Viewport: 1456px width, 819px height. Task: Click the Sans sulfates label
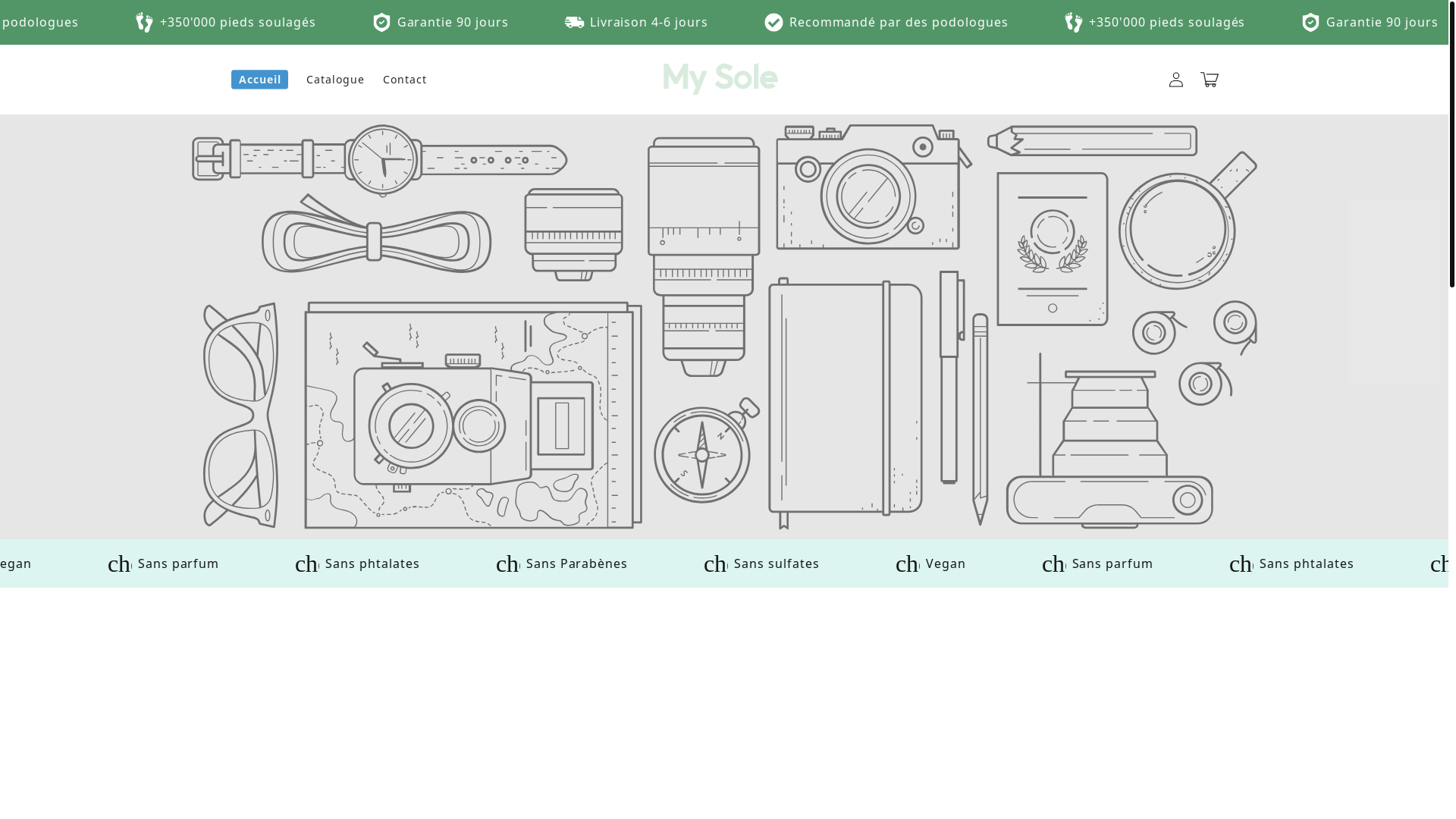point(777,563)
